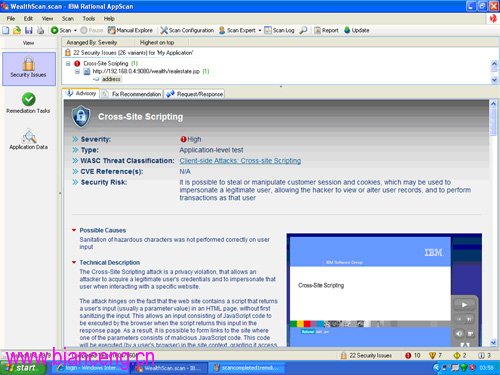This screenshot has width=500, height=375.
Task: Collapse the realestate.jsp URL tree node
Action: pos(77,71)
